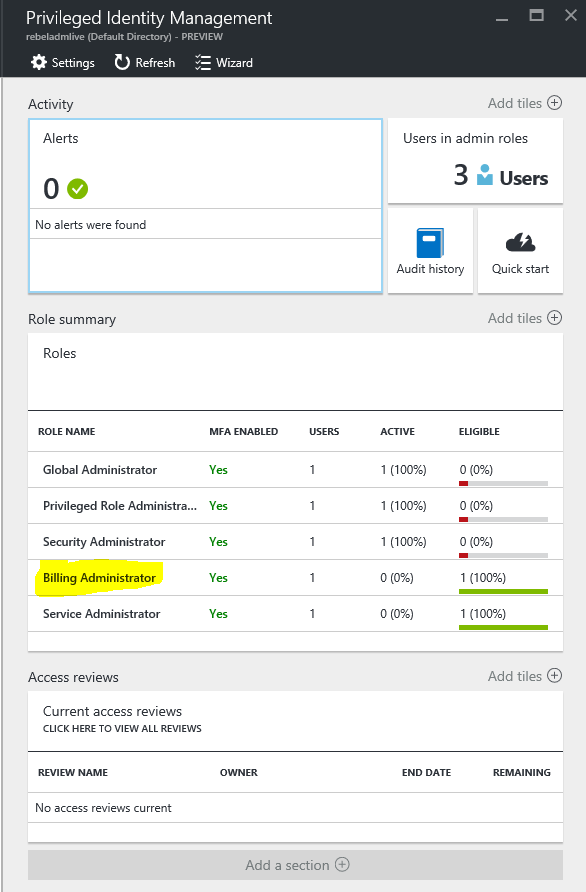Select the highlighted Billing Administrator role
This screenshot has height=892, width=586.
pos(295,577)
